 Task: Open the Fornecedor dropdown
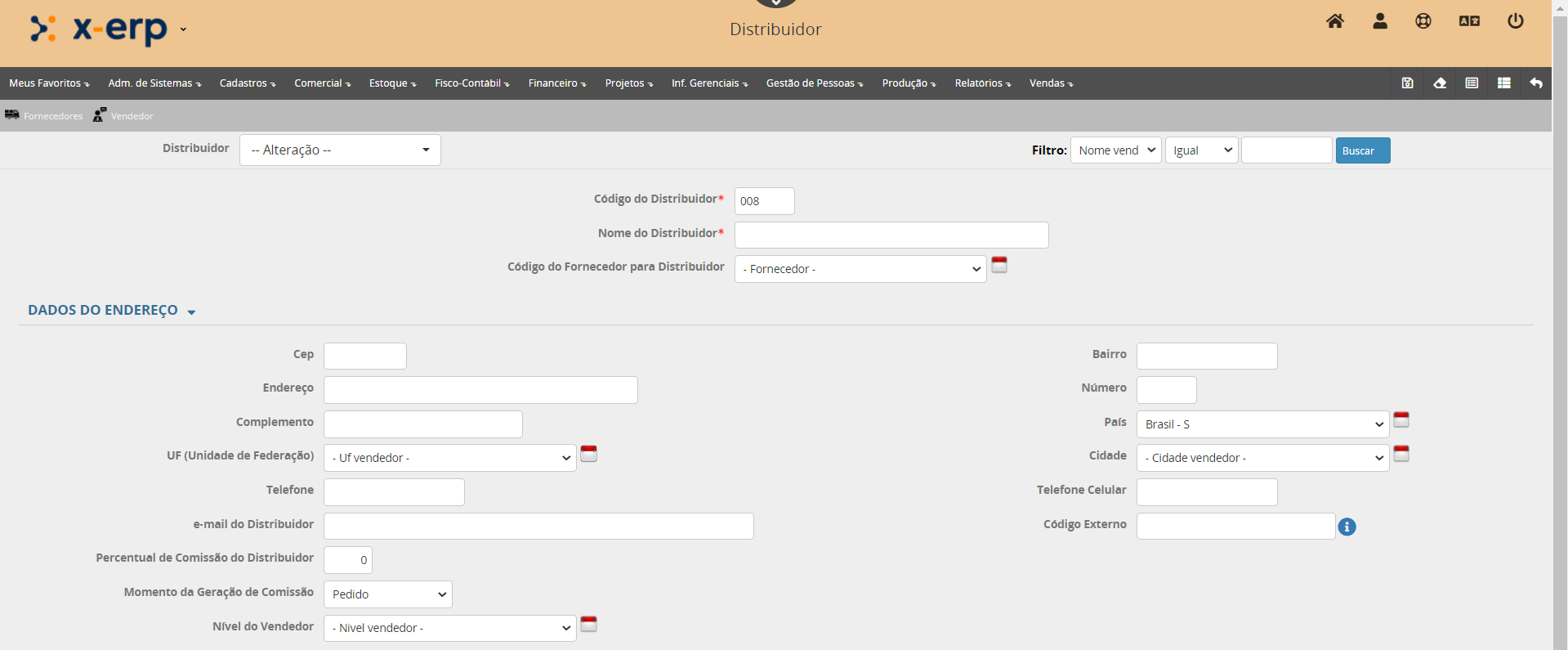[860, 269]
